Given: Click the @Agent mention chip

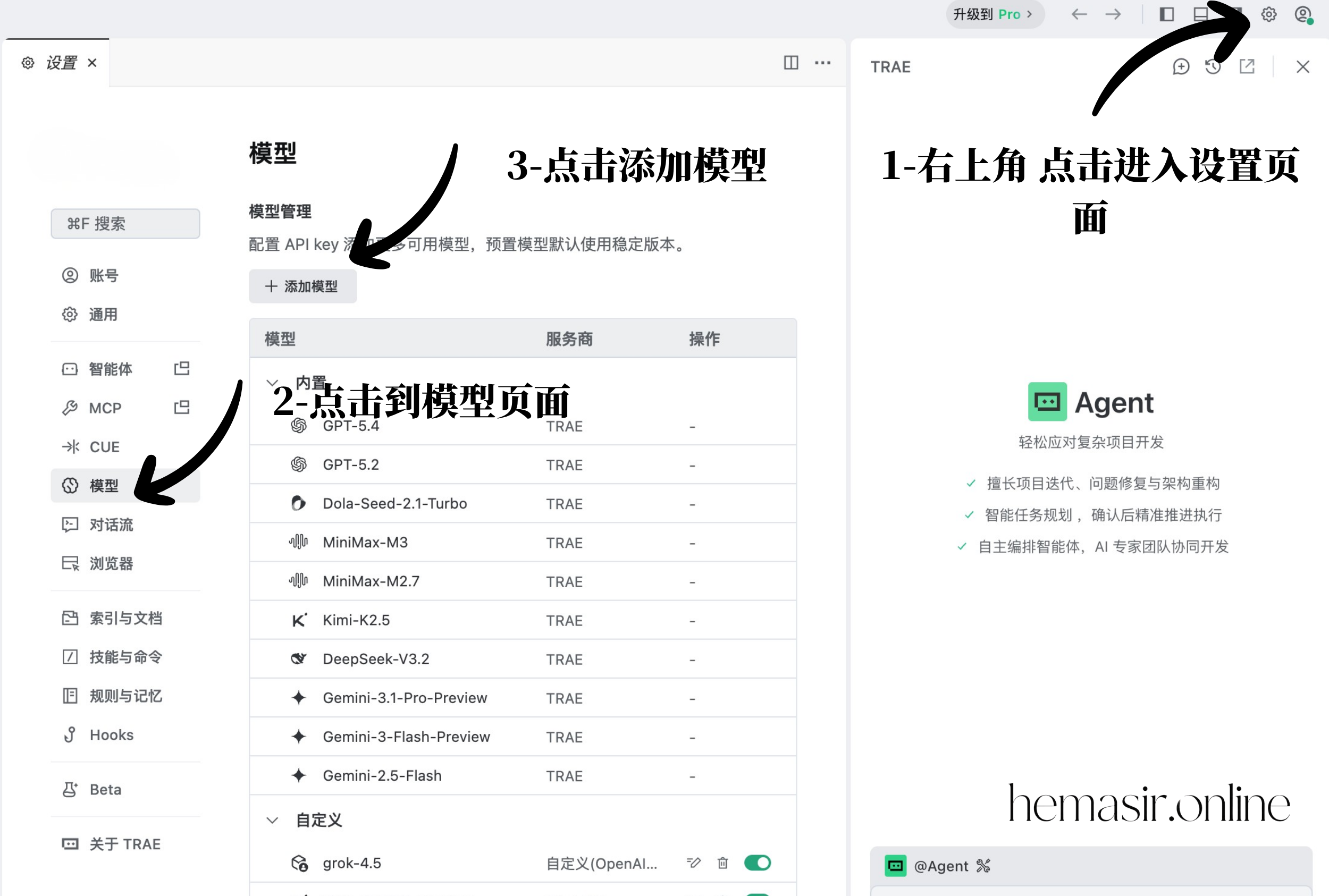Looking at the screenshot, I should [927, 866].
